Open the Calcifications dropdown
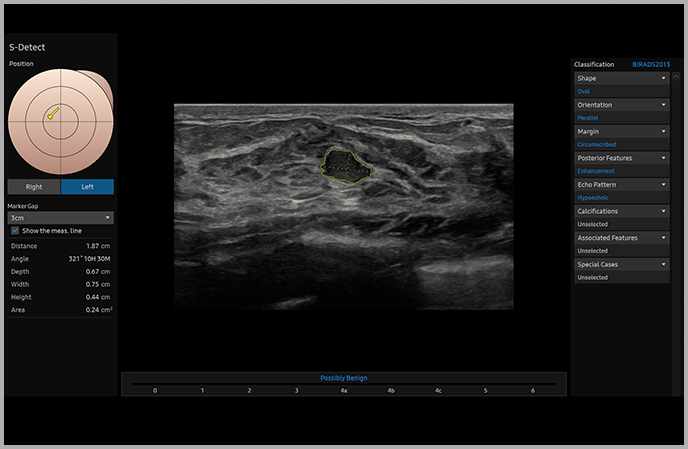The height and width of the screenshot is (449, 688). coord(621,211)
